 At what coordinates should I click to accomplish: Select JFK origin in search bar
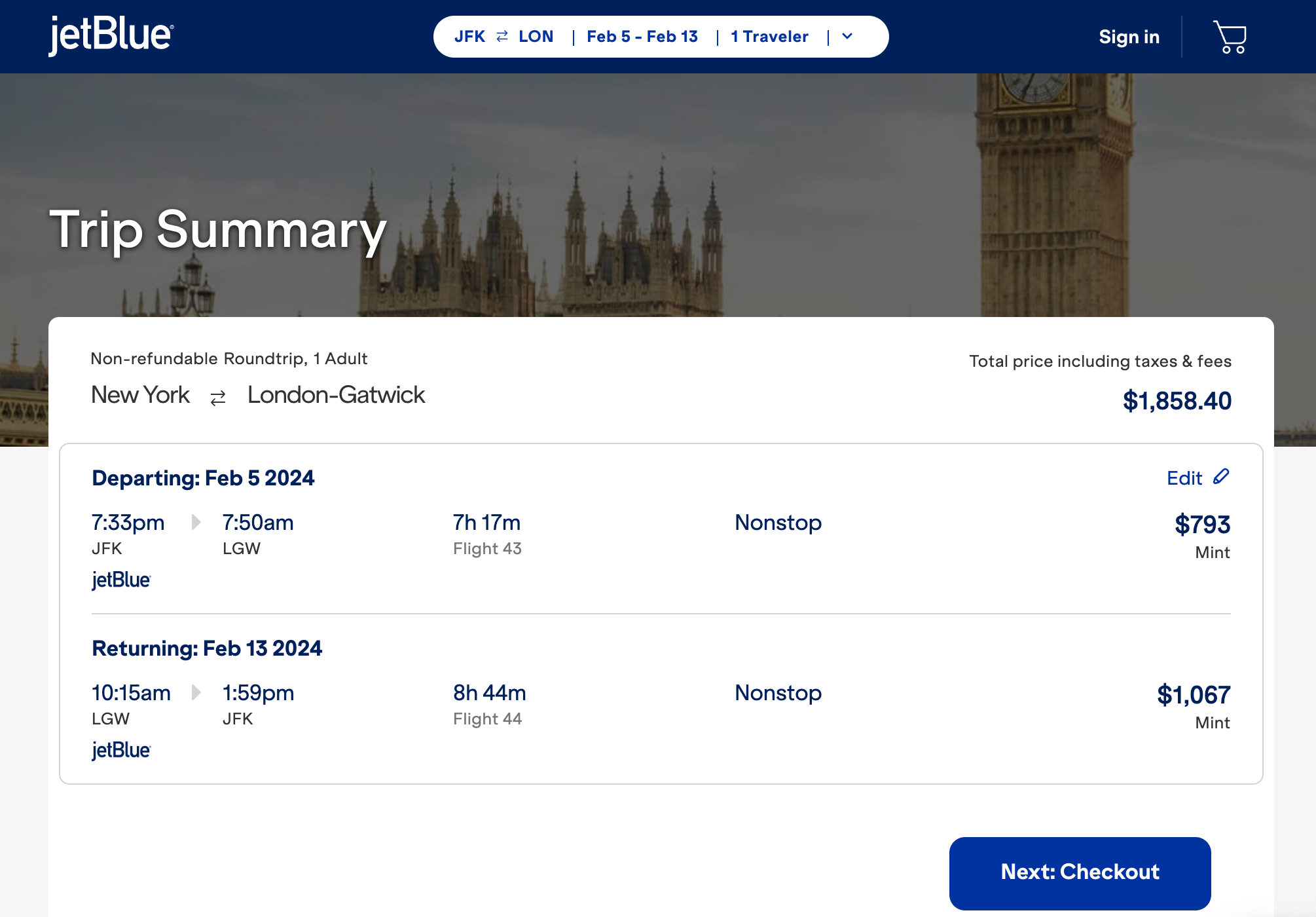click(x=469, y=37)
